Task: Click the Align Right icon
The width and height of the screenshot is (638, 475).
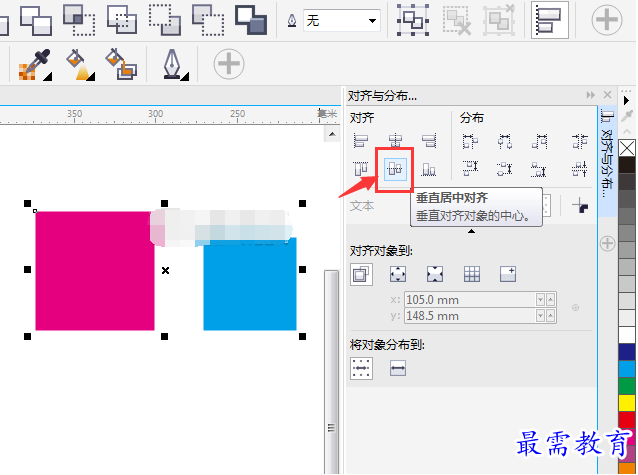Action: (429, 141)
